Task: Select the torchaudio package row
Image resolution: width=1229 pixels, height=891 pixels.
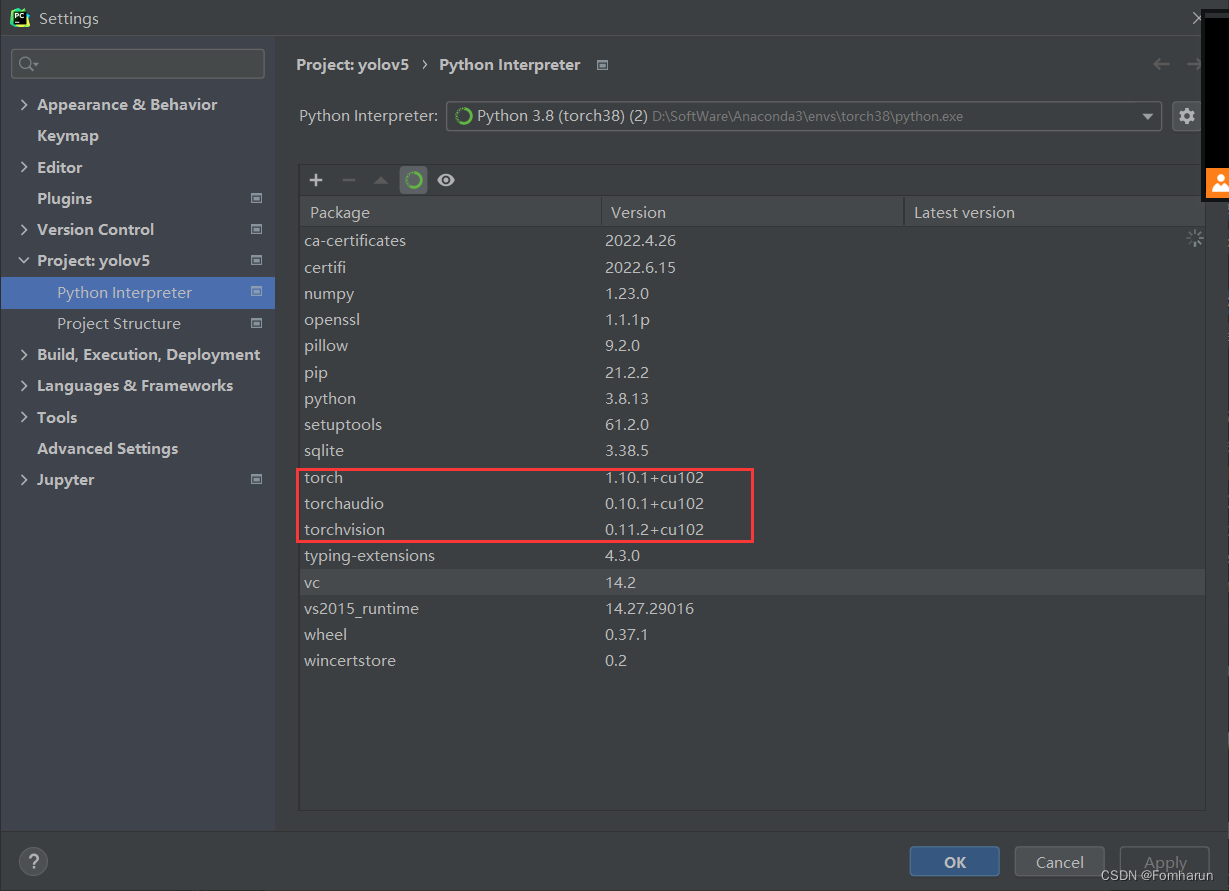Action: (752, 503)
